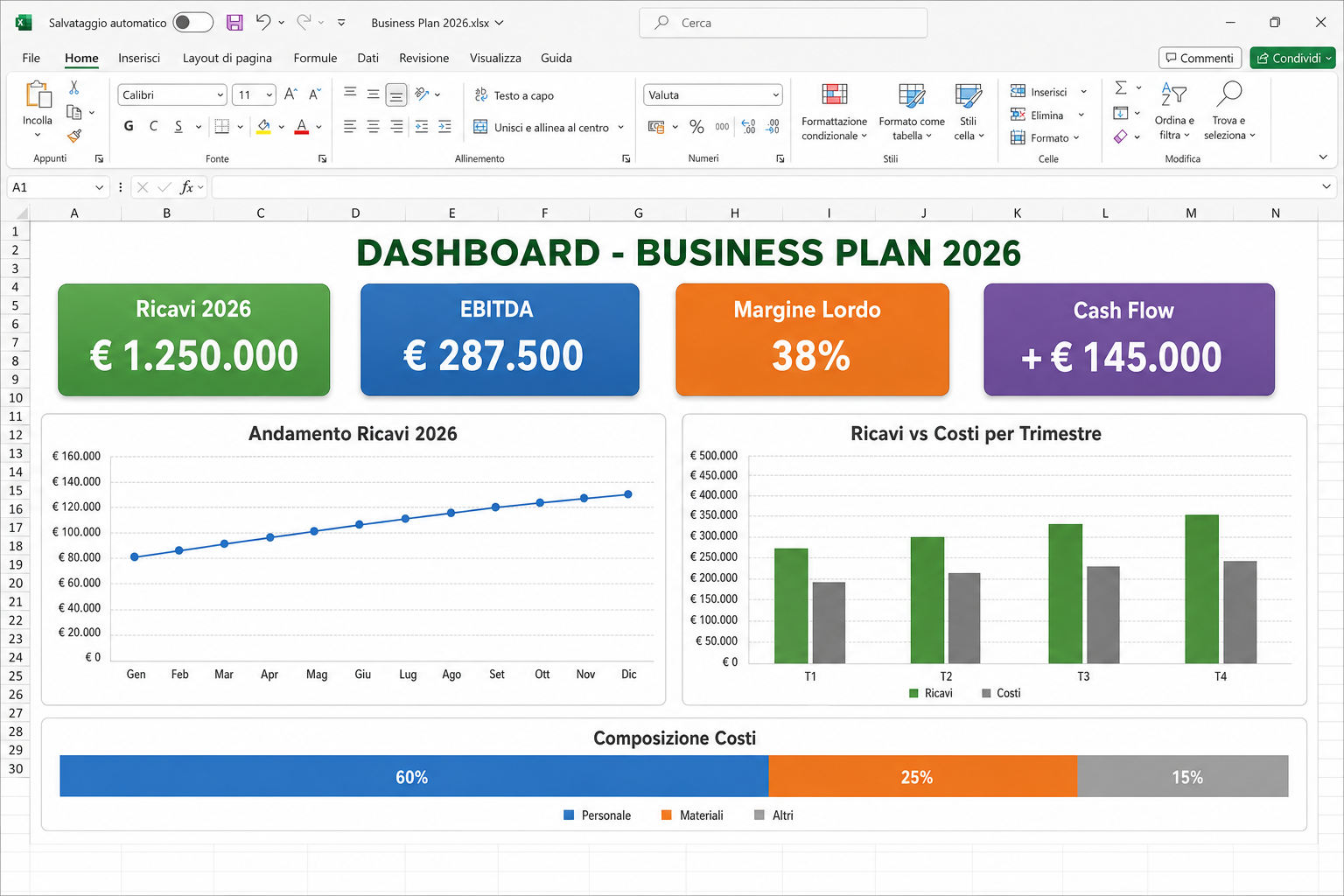Open the Guida tab
The image size is (1344, 896).
(556, 58)
